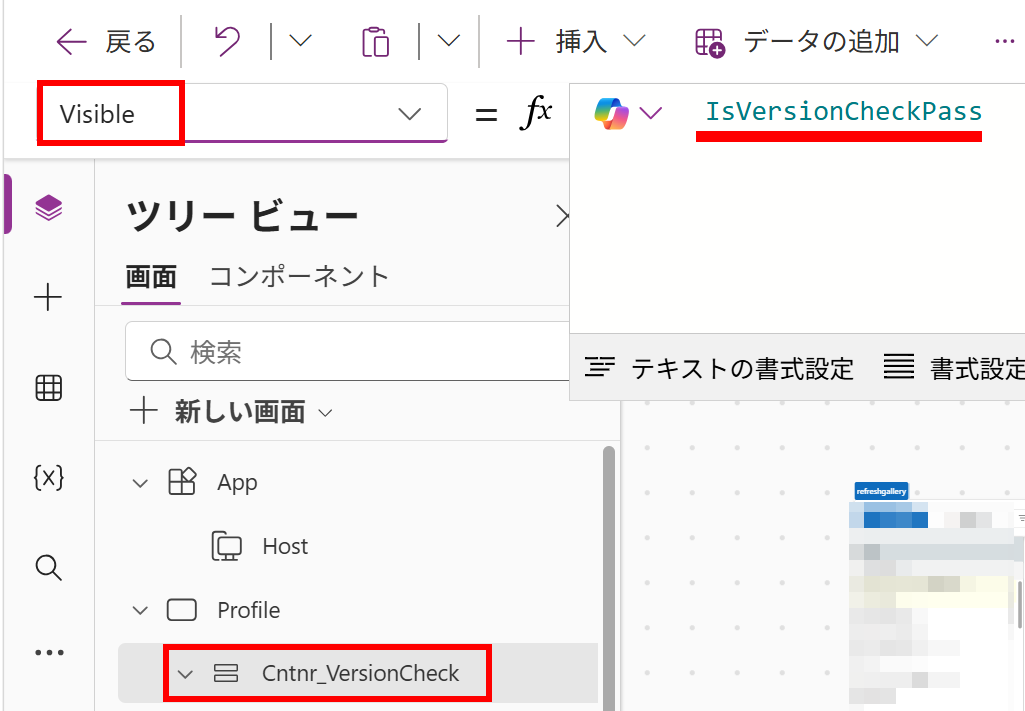The height and width of the screenshot is (711, 1025).
Task: Open the Data grid icon in sidebar
Action: tap(48, 388)
